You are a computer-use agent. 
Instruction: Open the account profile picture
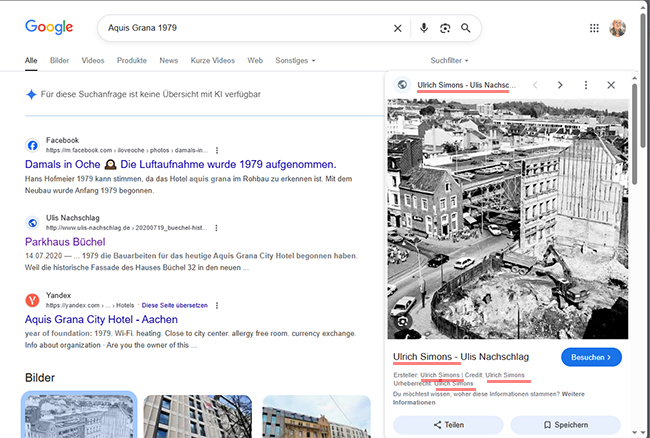pyautogui.click(x=617, y=28)
